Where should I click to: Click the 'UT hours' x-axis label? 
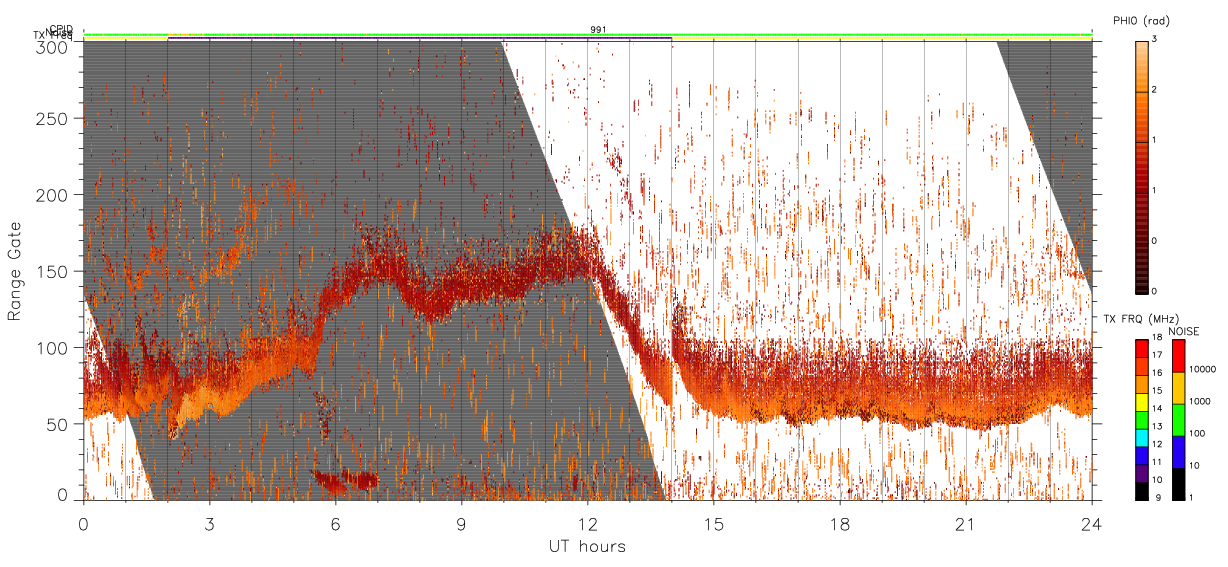click(x=587, y=547)
